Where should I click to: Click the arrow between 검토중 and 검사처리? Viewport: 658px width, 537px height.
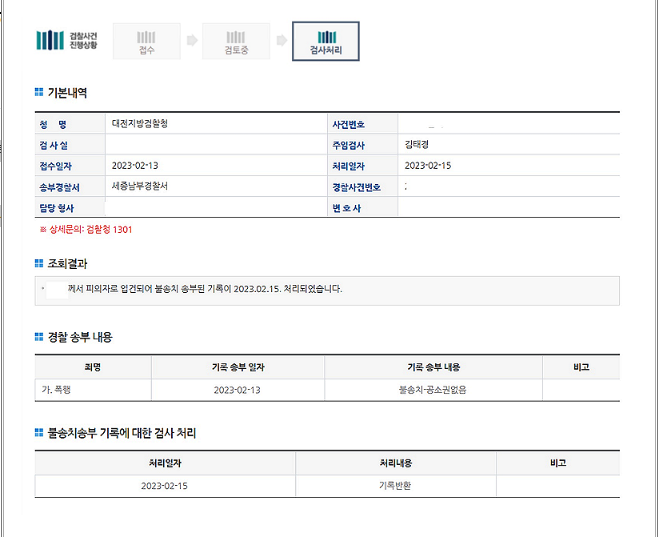tap(281, 41)
